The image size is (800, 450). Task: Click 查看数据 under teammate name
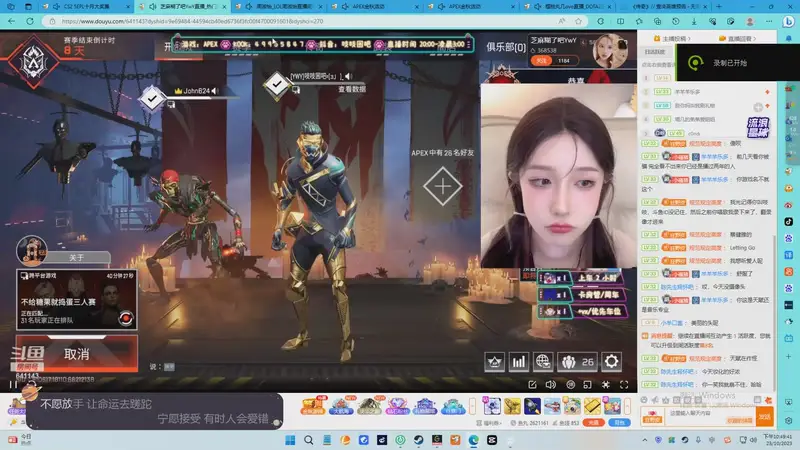tap(352, 89)
